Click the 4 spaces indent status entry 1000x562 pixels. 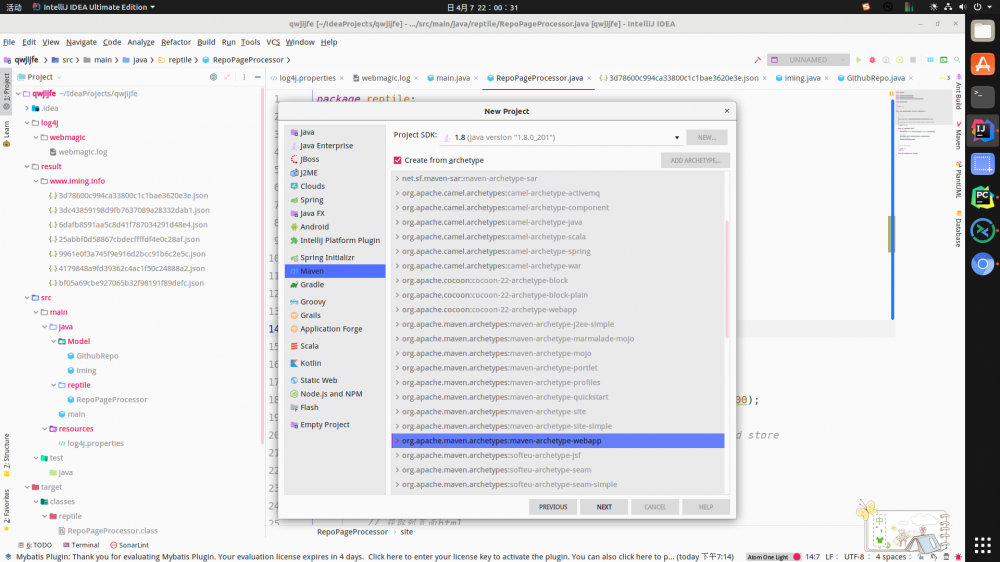[891, 557]
